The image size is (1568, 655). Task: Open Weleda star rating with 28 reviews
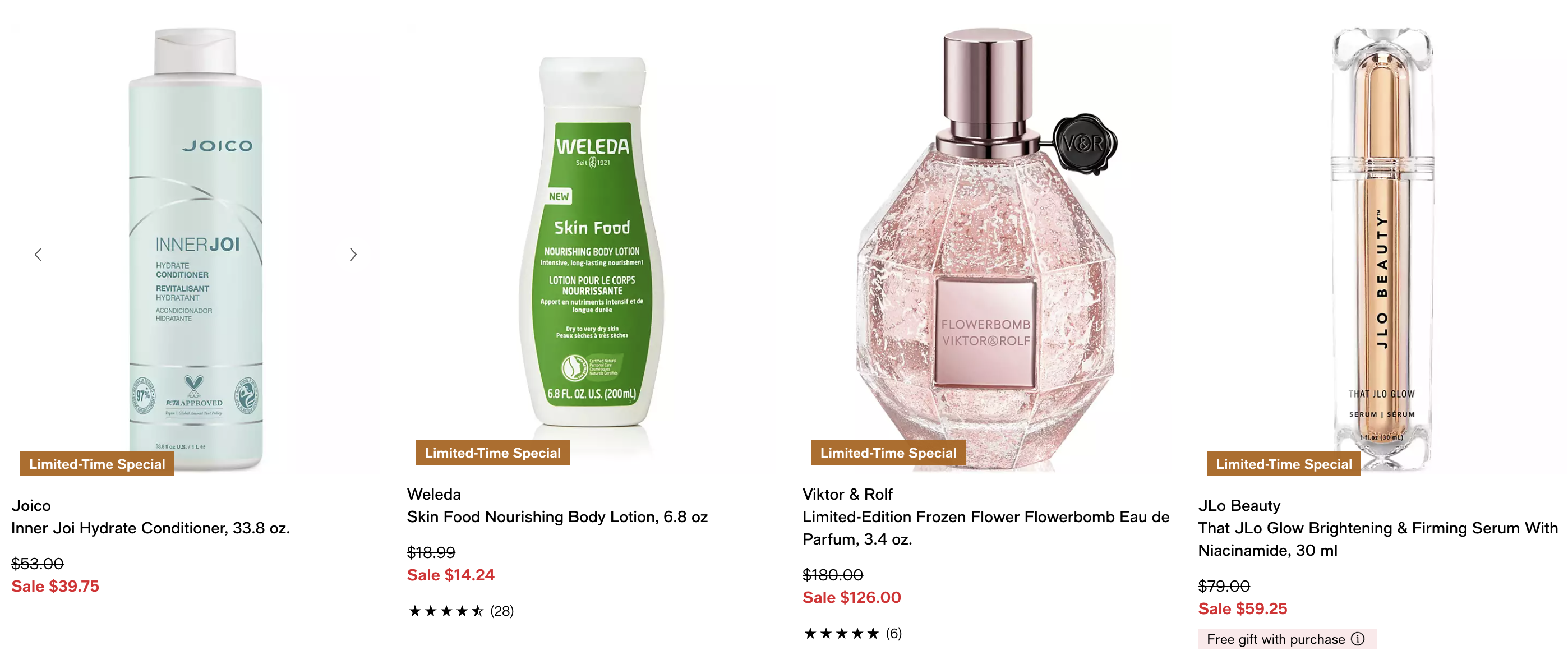[461, 611]
